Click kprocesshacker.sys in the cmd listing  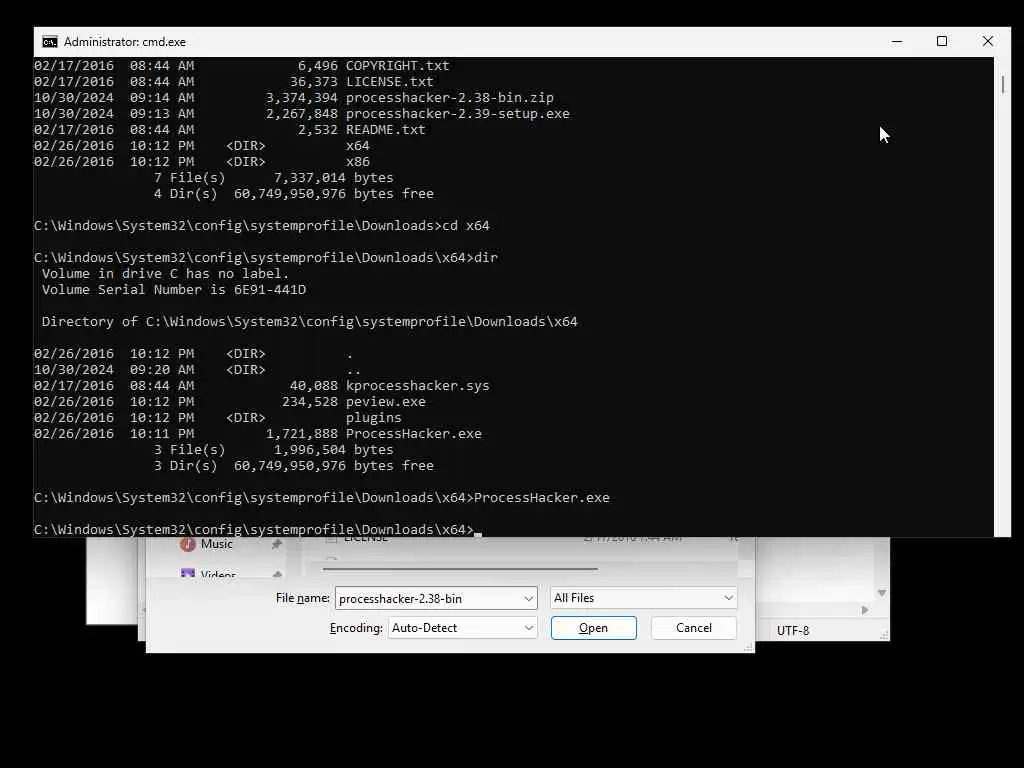coord(417,386)
